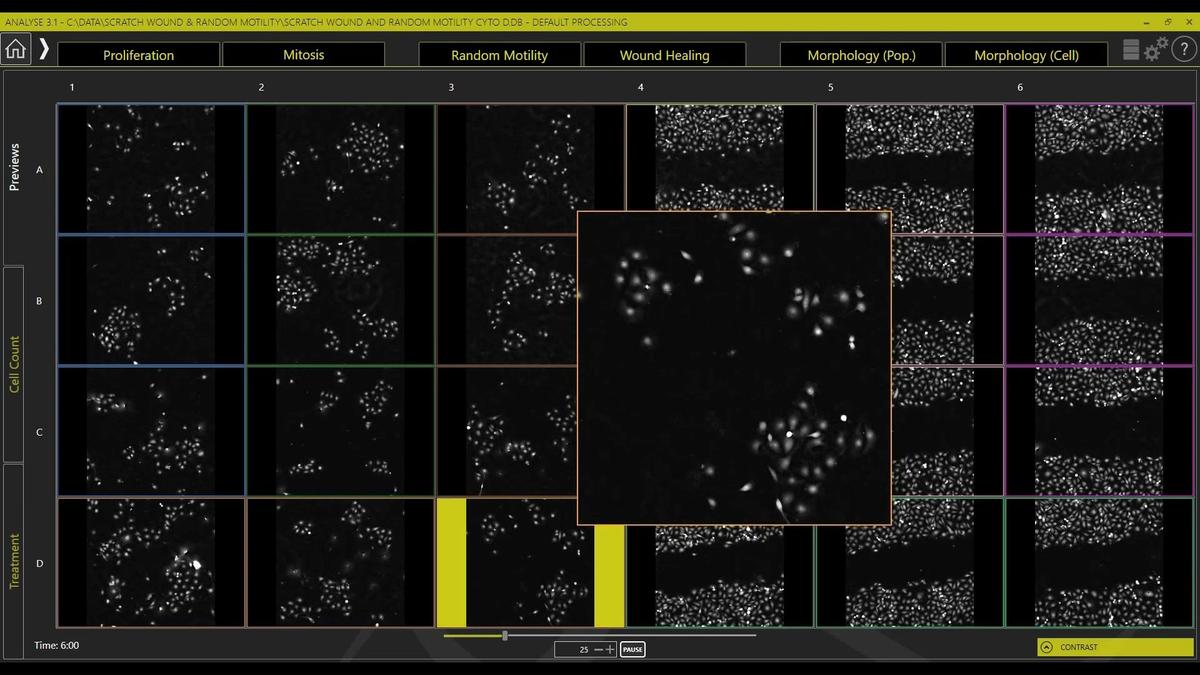Open Help using the question mark icon
Image resolution: width=1200 pixels, height=675 pixels.
tap(1186, 47)
